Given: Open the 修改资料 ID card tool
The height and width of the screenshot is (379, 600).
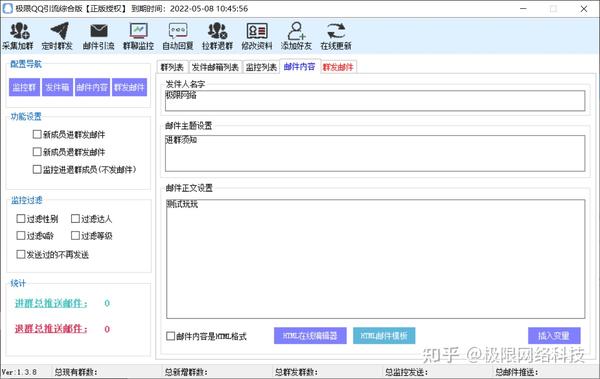Looking at the screenshot, I should [257, 36].
